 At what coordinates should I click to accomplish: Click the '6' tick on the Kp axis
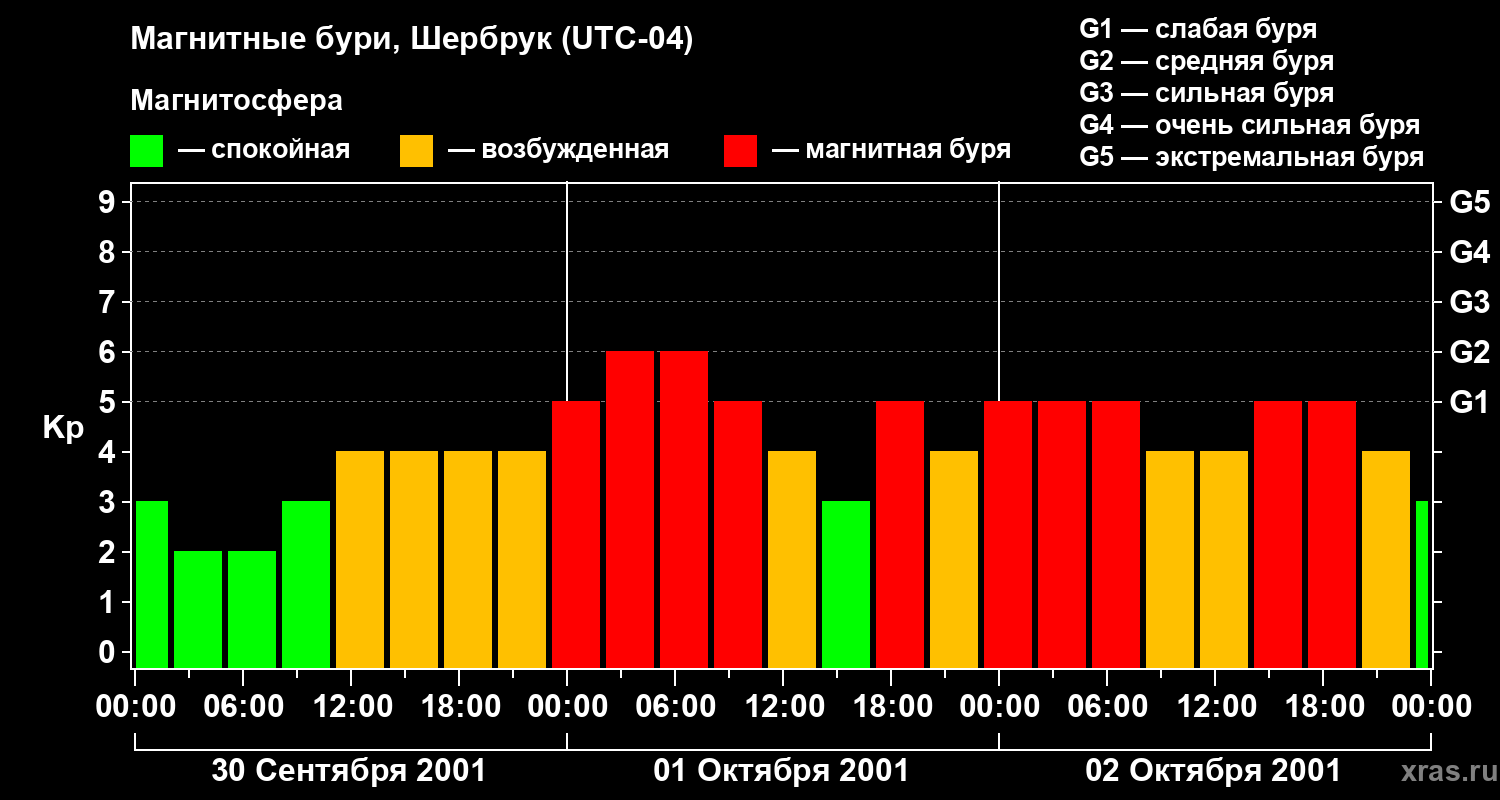click(109, 352)
